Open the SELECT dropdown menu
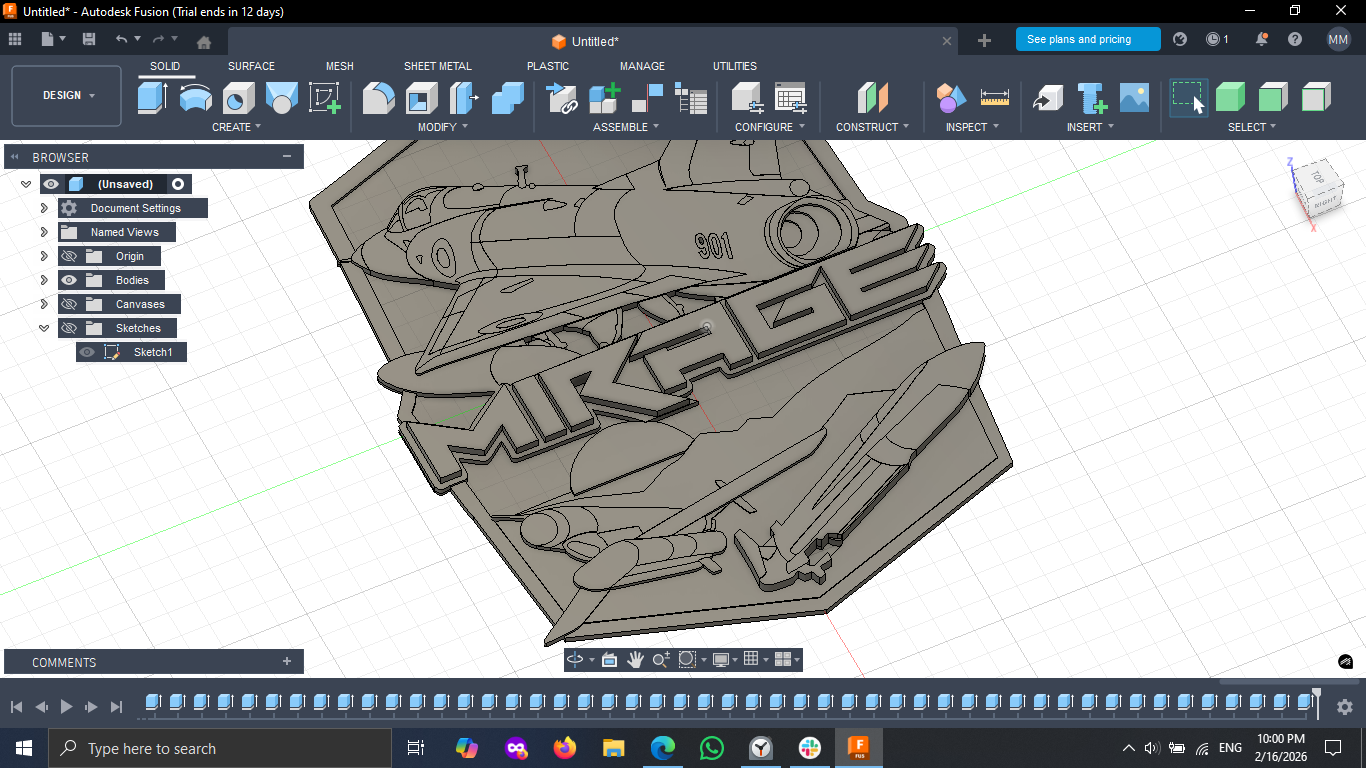The height and width of the screenshot is (768, 1366). 1252,127
